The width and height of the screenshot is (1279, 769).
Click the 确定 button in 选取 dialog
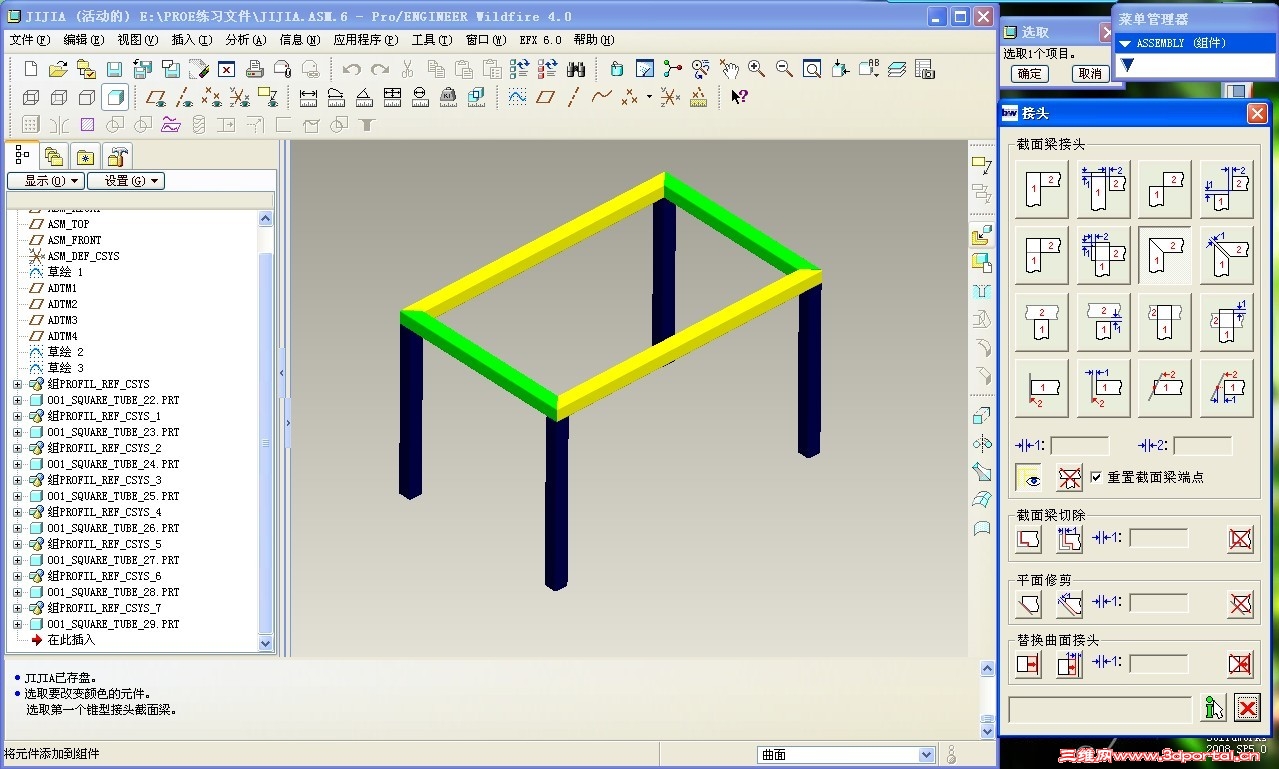(1030, 74)
